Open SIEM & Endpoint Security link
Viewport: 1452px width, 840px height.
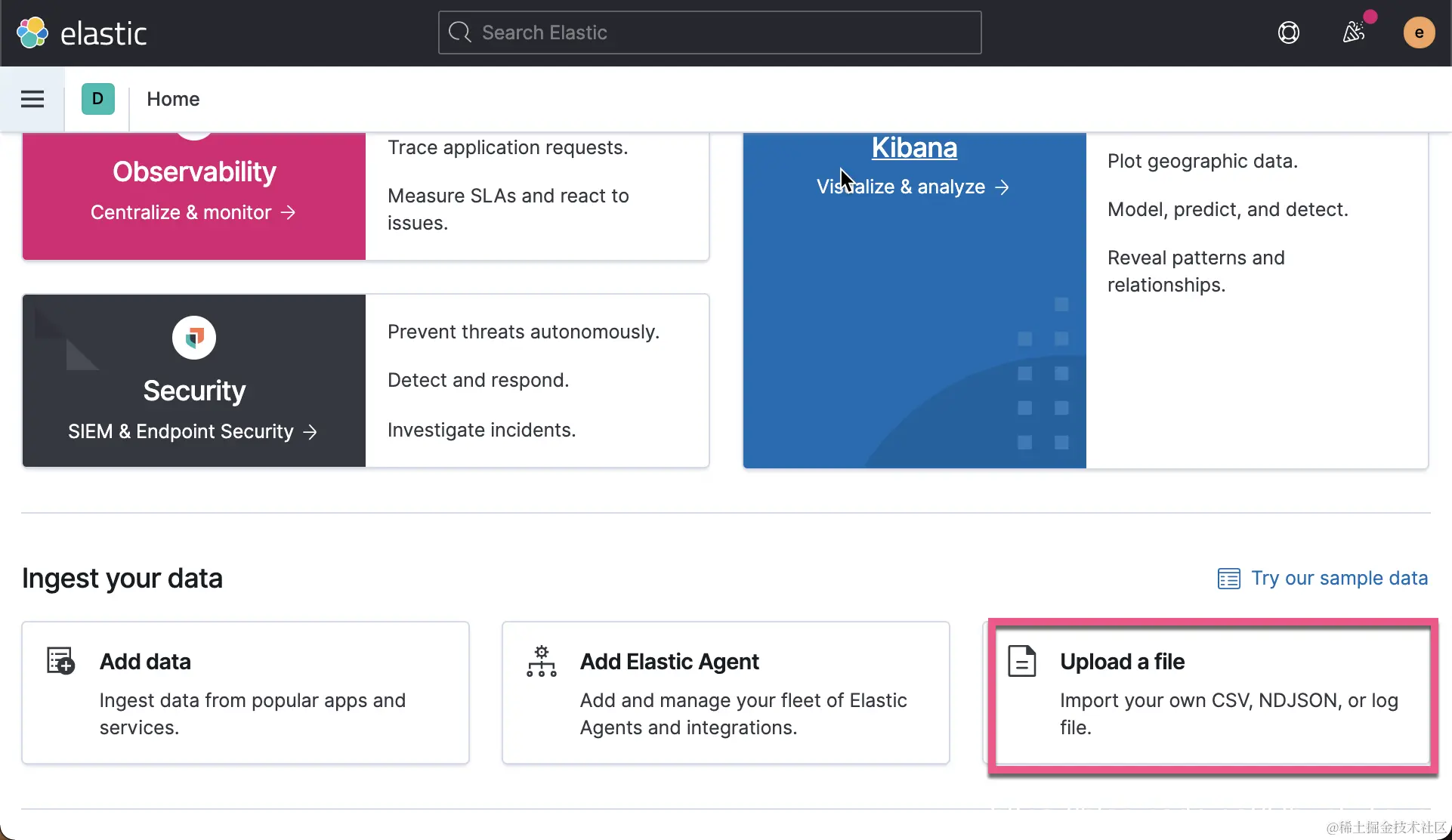click(193, 431)
